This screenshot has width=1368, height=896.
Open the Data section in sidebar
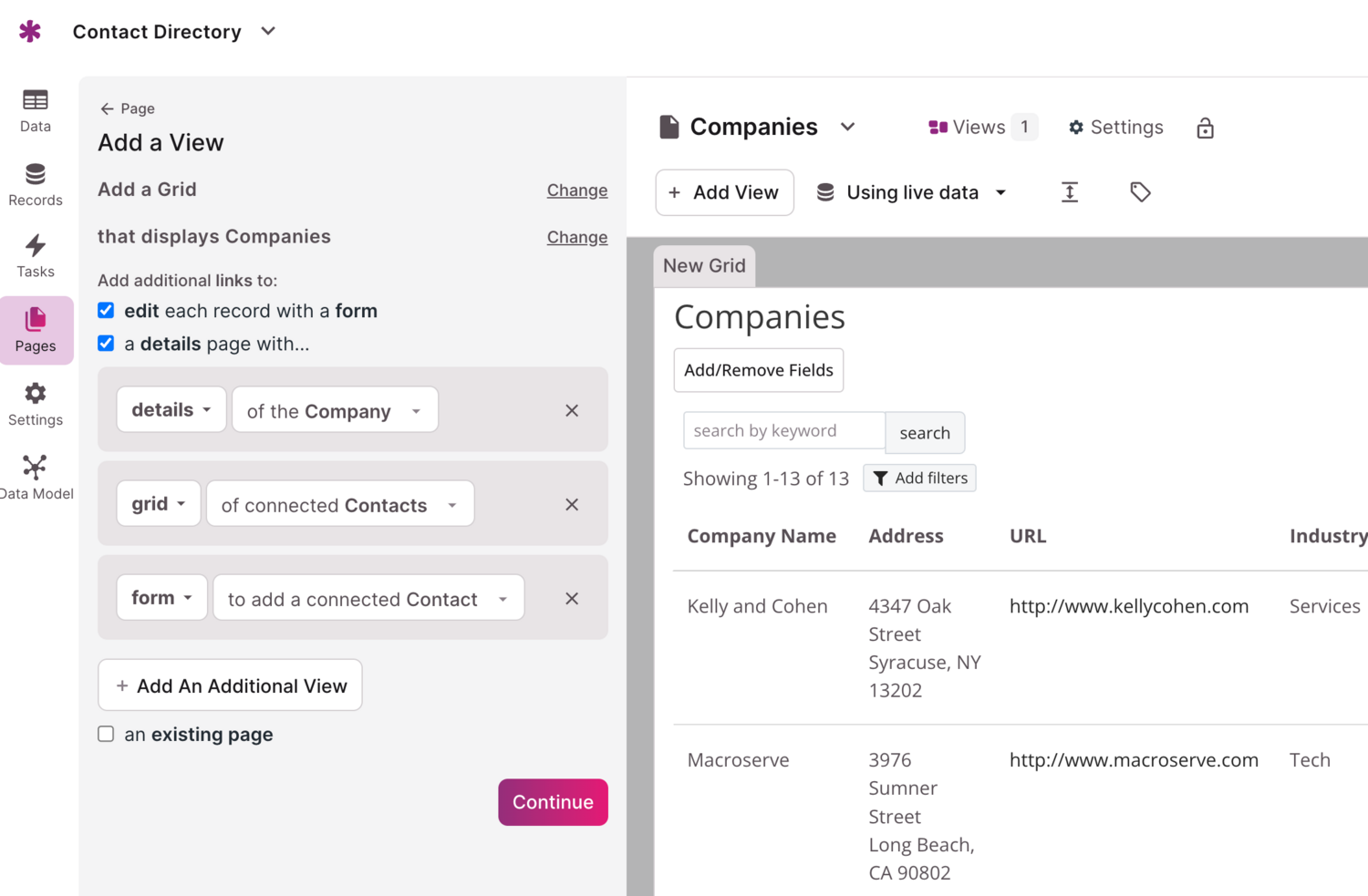coord(36,110)
